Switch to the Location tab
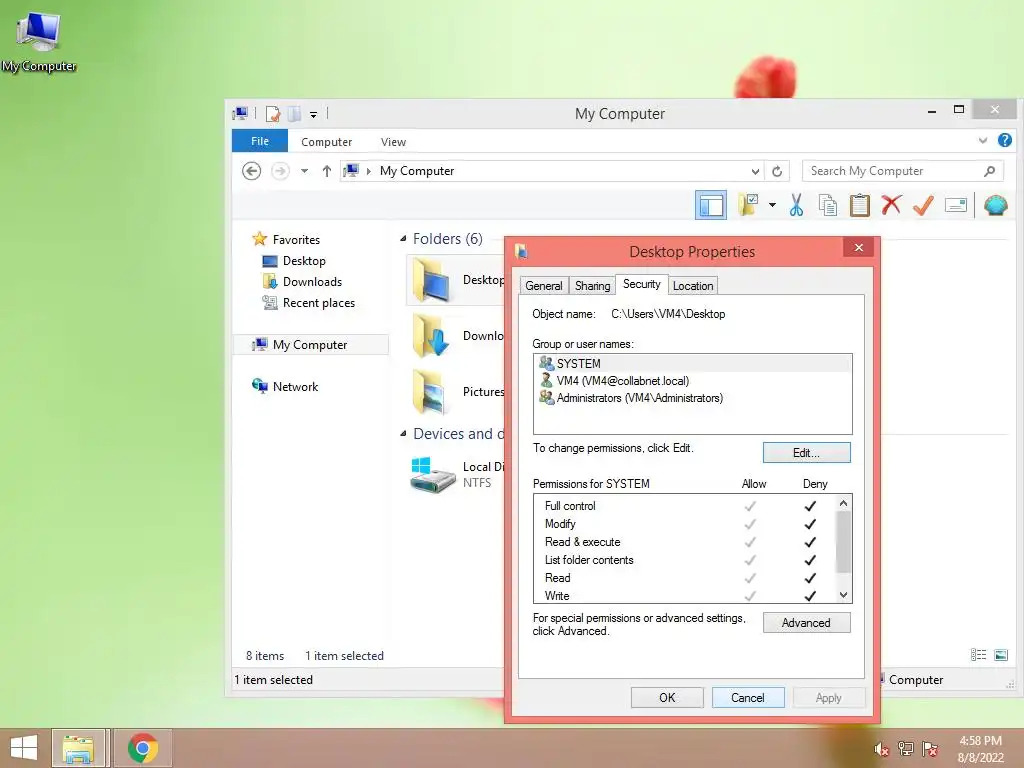Screen dimensions: 1024x768 click(692, 285)
